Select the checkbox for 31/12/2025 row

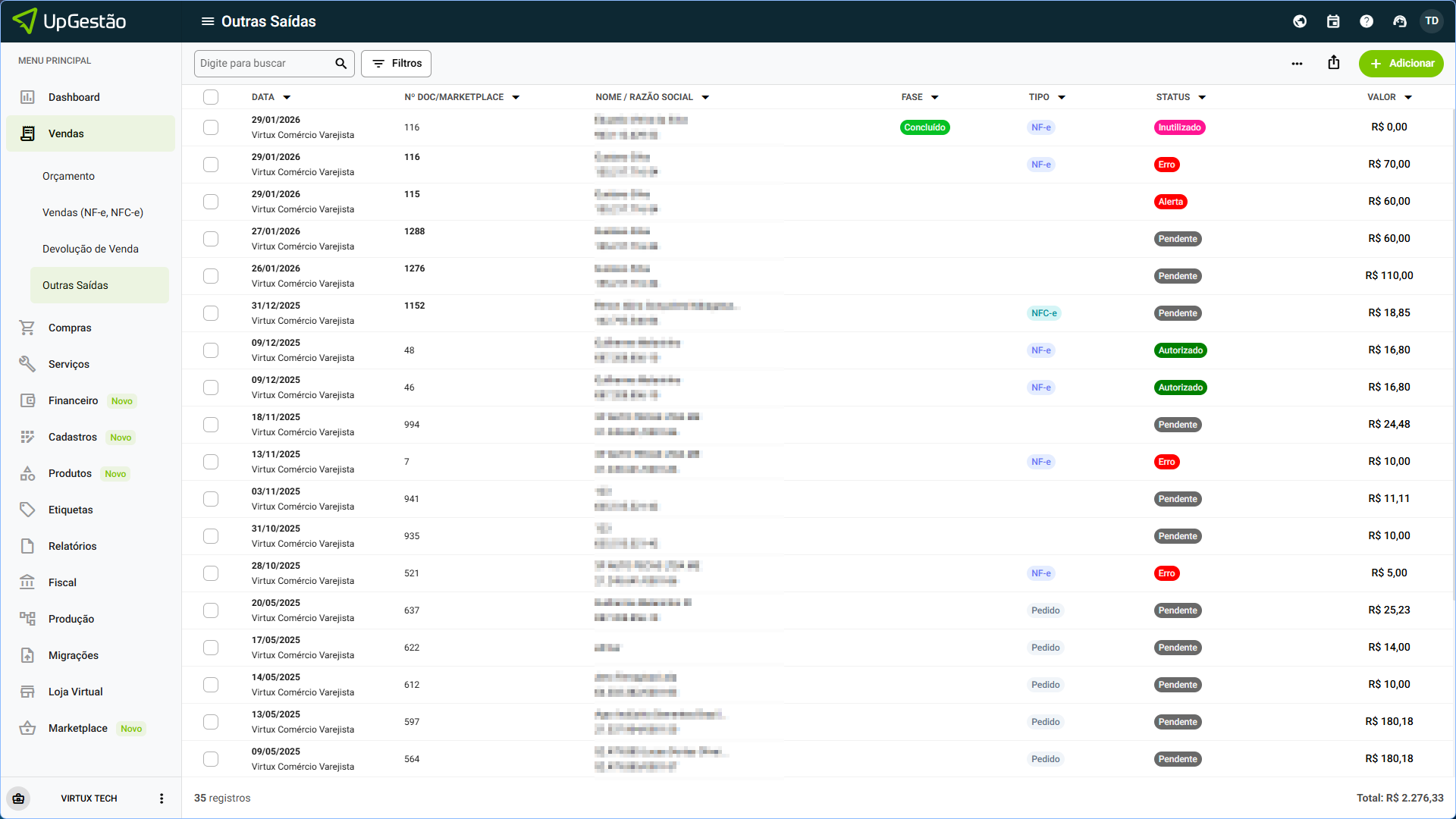click(211, 313)
